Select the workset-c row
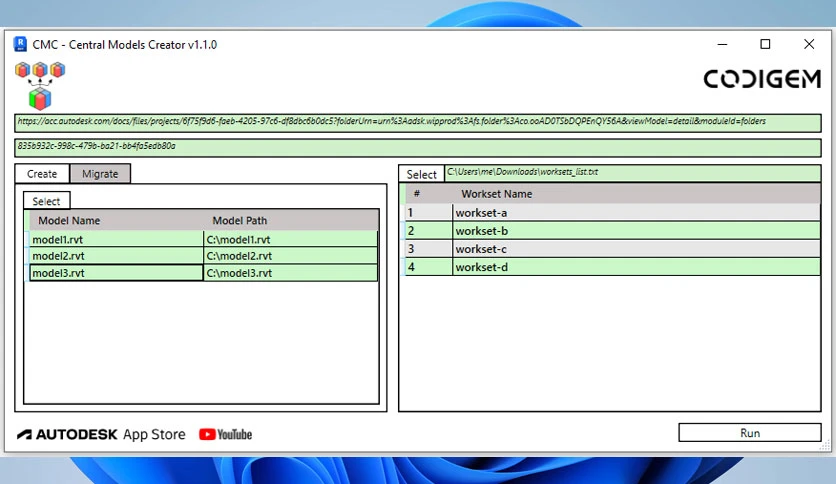Viewport: 836px width, 484px height. [612, 249]
